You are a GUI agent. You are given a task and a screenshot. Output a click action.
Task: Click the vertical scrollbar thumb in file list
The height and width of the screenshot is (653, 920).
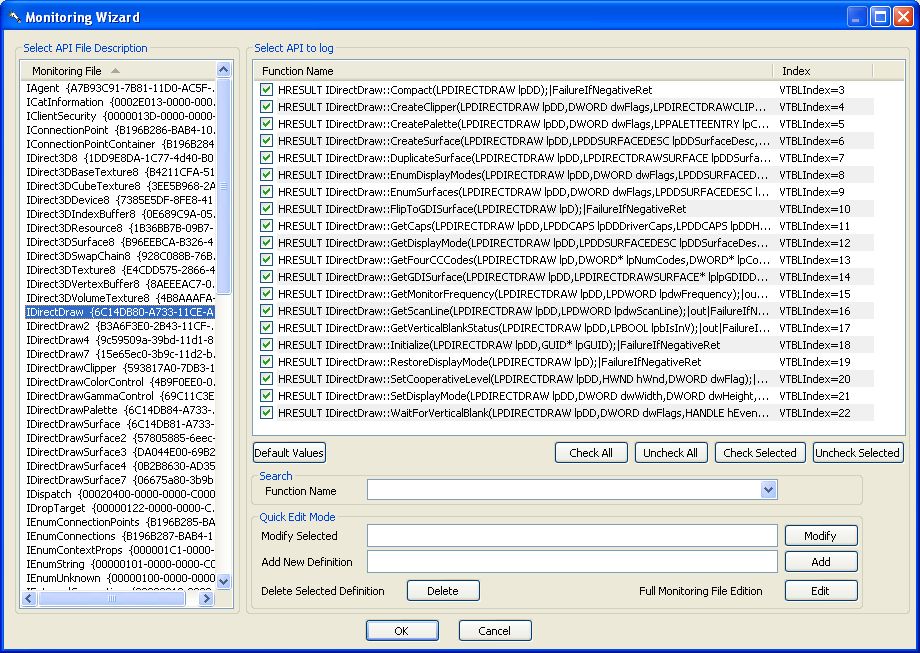click(x=223, y=187)
